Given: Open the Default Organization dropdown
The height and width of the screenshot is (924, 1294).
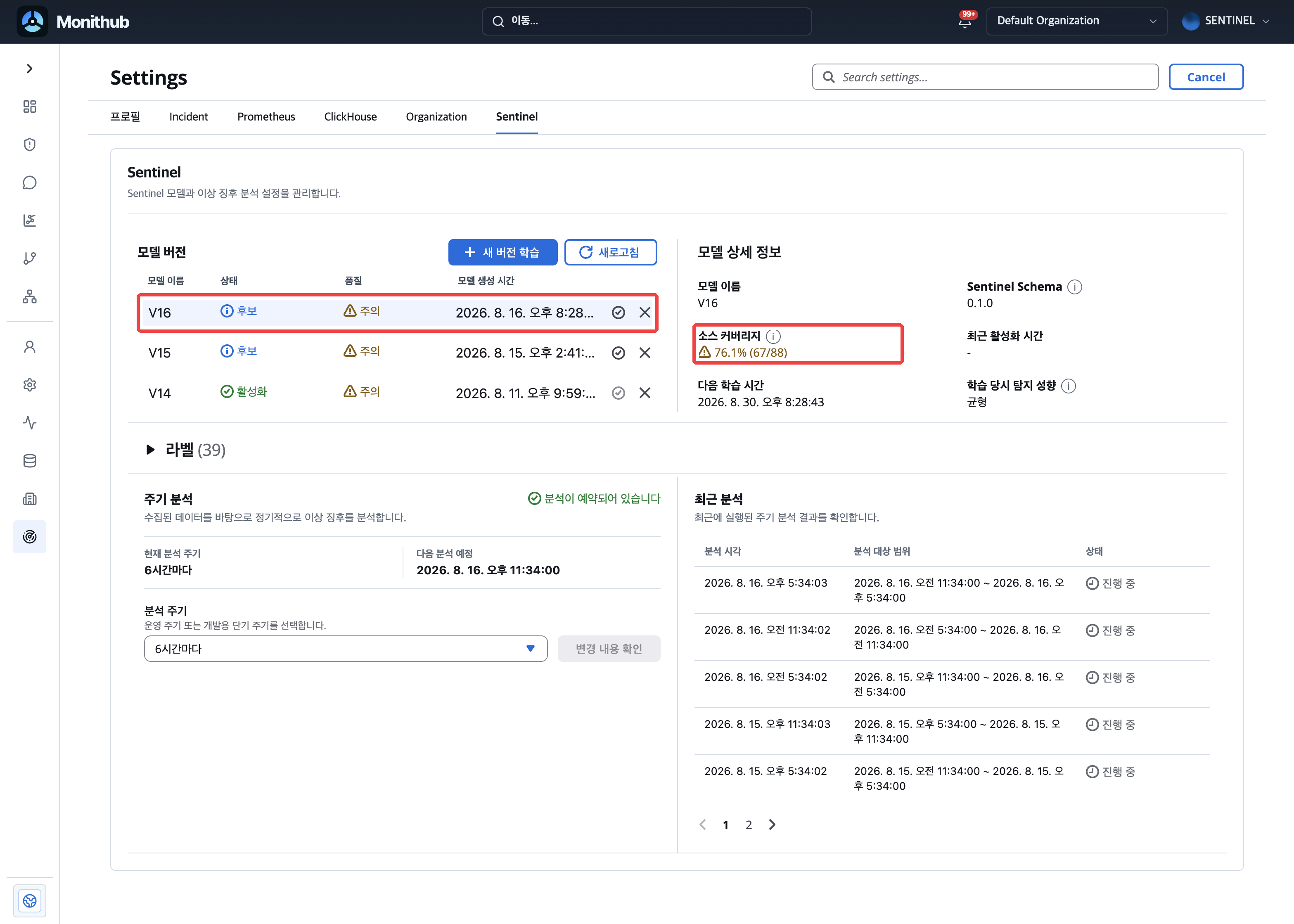Looking at the screenshot, I should [x=1077, y=21].
